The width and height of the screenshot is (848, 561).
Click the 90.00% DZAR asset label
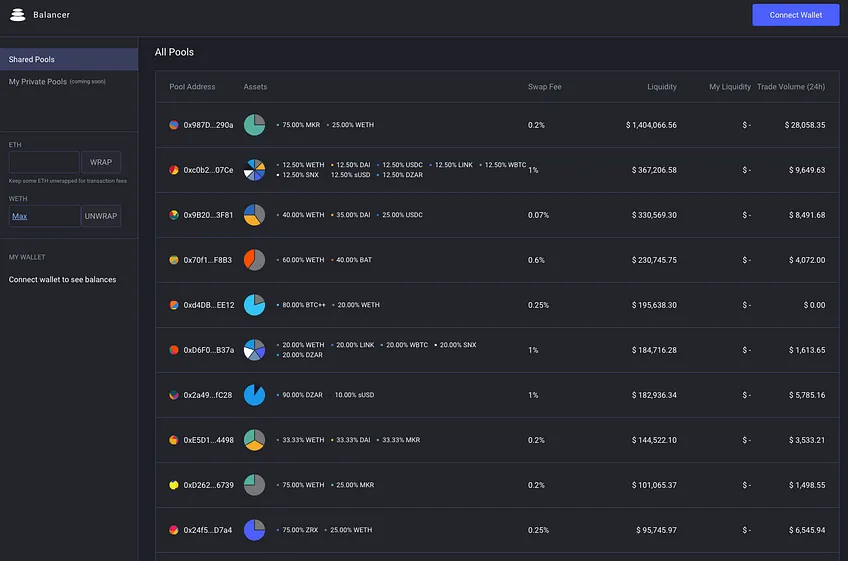click(x=302, y=395)
